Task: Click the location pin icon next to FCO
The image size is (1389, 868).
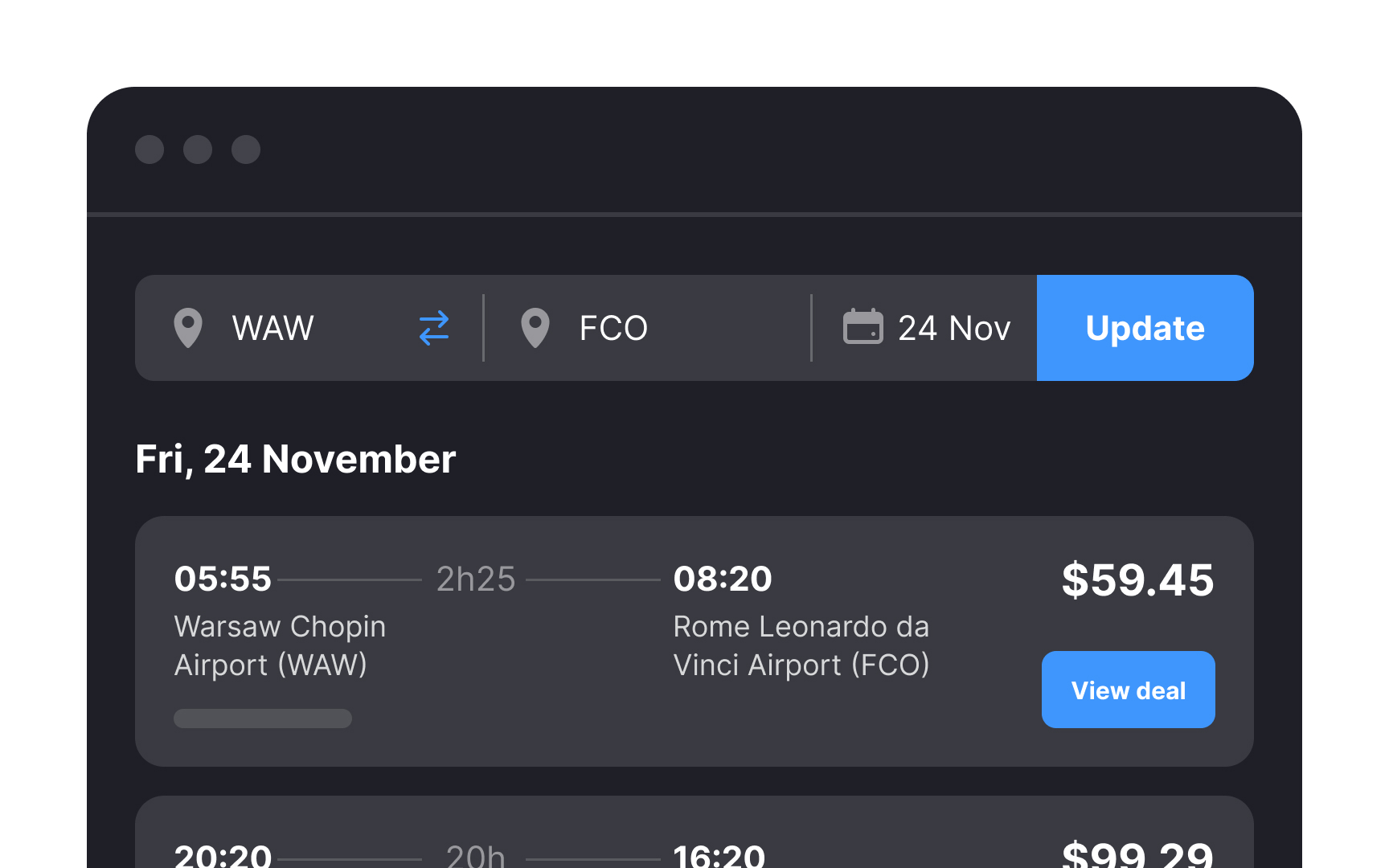Action: pos(535,328)
